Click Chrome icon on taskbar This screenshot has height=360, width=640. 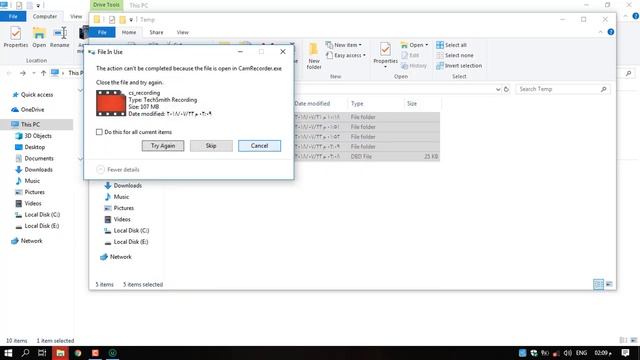tap(78, 353)
